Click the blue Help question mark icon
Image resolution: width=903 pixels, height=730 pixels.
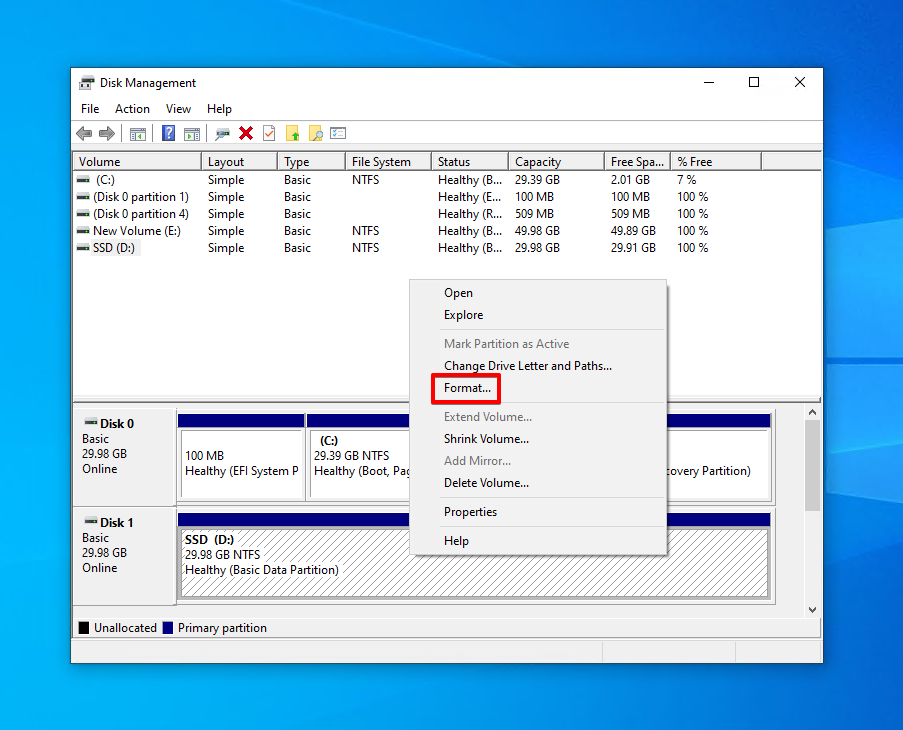pos(169,133)
